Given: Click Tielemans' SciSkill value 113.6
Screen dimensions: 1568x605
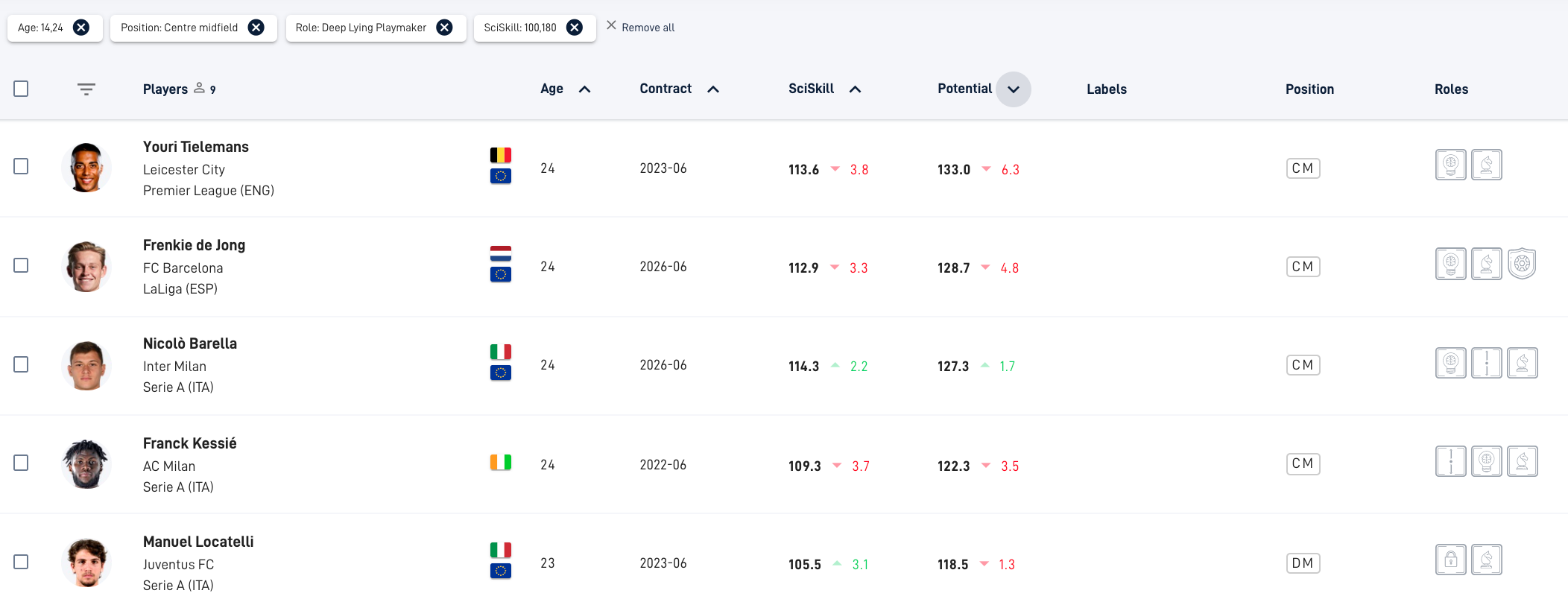Looking at the screenshot, I should (803, 170).
